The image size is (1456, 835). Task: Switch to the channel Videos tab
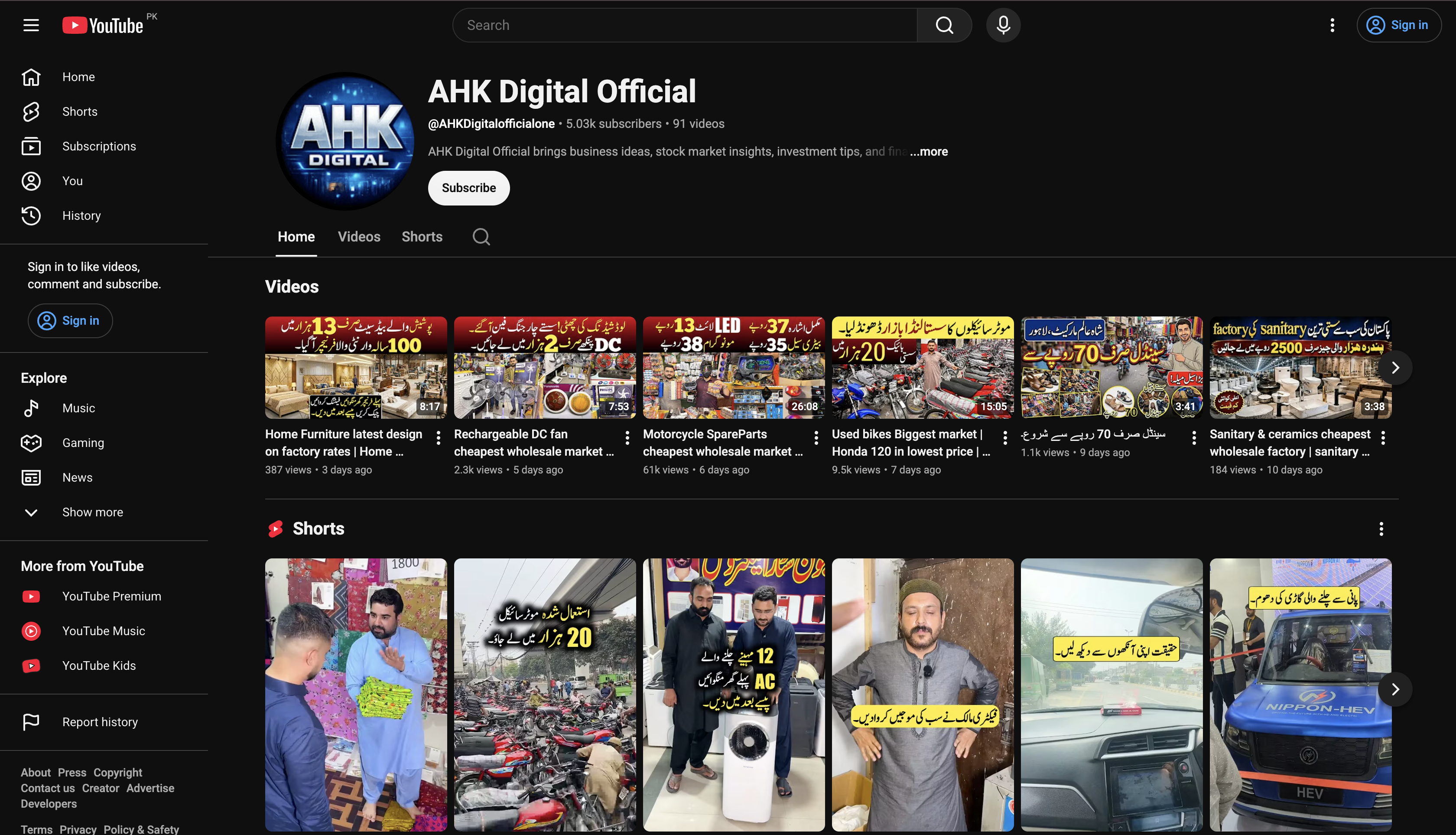(359, 237)
